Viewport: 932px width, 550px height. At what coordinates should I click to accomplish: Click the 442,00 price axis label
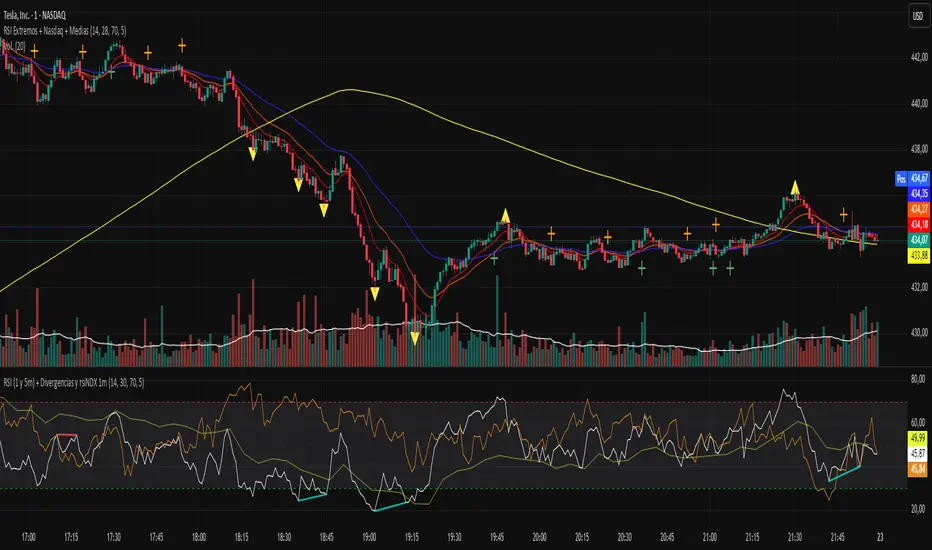[x=919, y=58]
